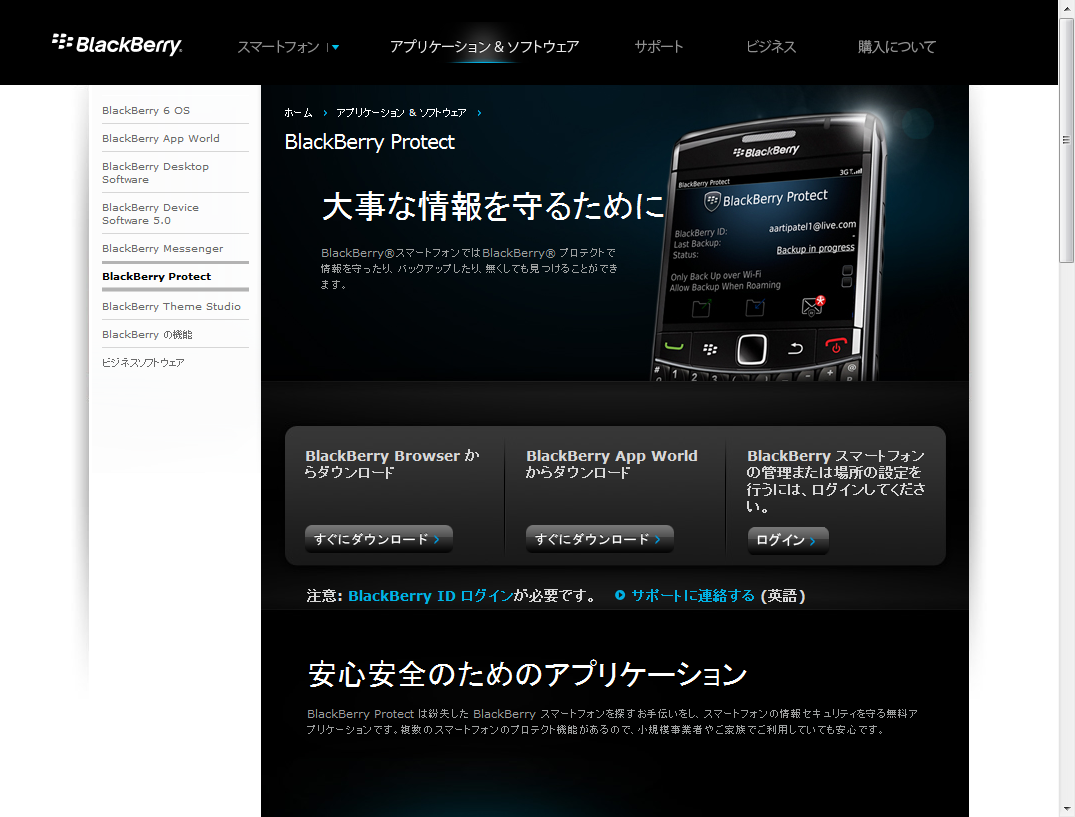Click すぐにダウンロード under BlackBerry Browser

point(378,539)
